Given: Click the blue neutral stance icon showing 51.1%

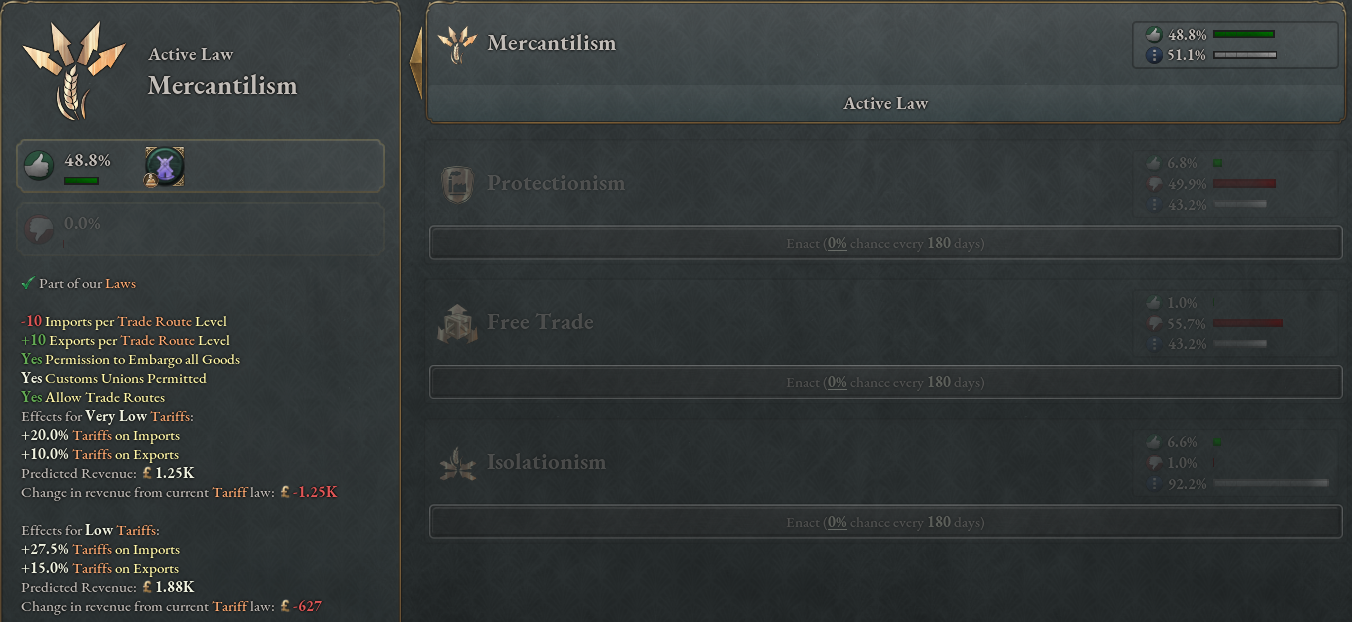Looking at the screenshot, I should (x=1155, y=55).
